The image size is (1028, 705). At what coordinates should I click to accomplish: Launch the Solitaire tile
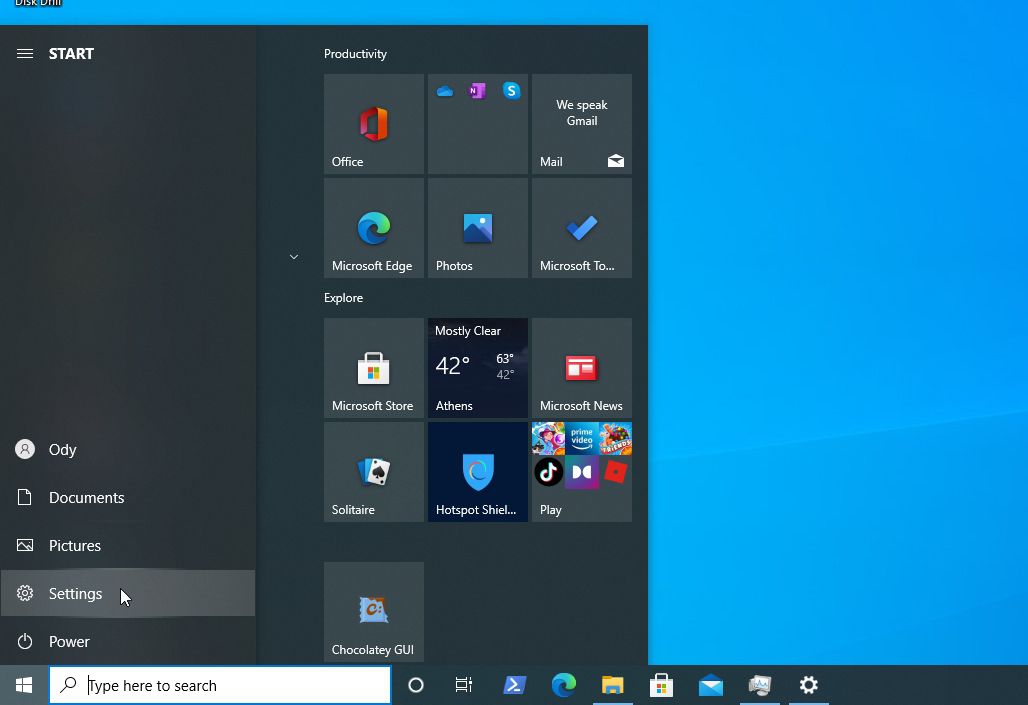click(x=374, y=472)
